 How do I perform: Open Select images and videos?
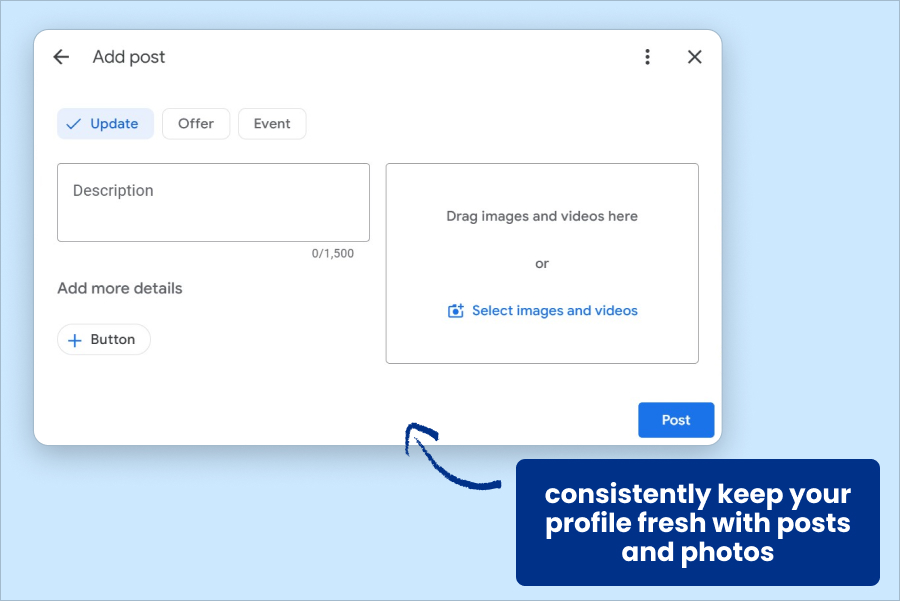coord(554,311)
